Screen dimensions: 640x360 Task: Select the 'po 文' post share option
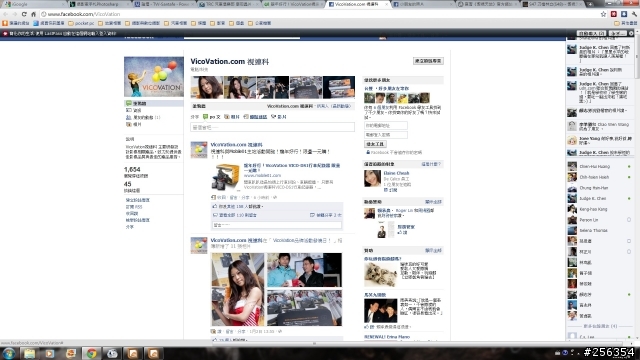click(211, 117)
